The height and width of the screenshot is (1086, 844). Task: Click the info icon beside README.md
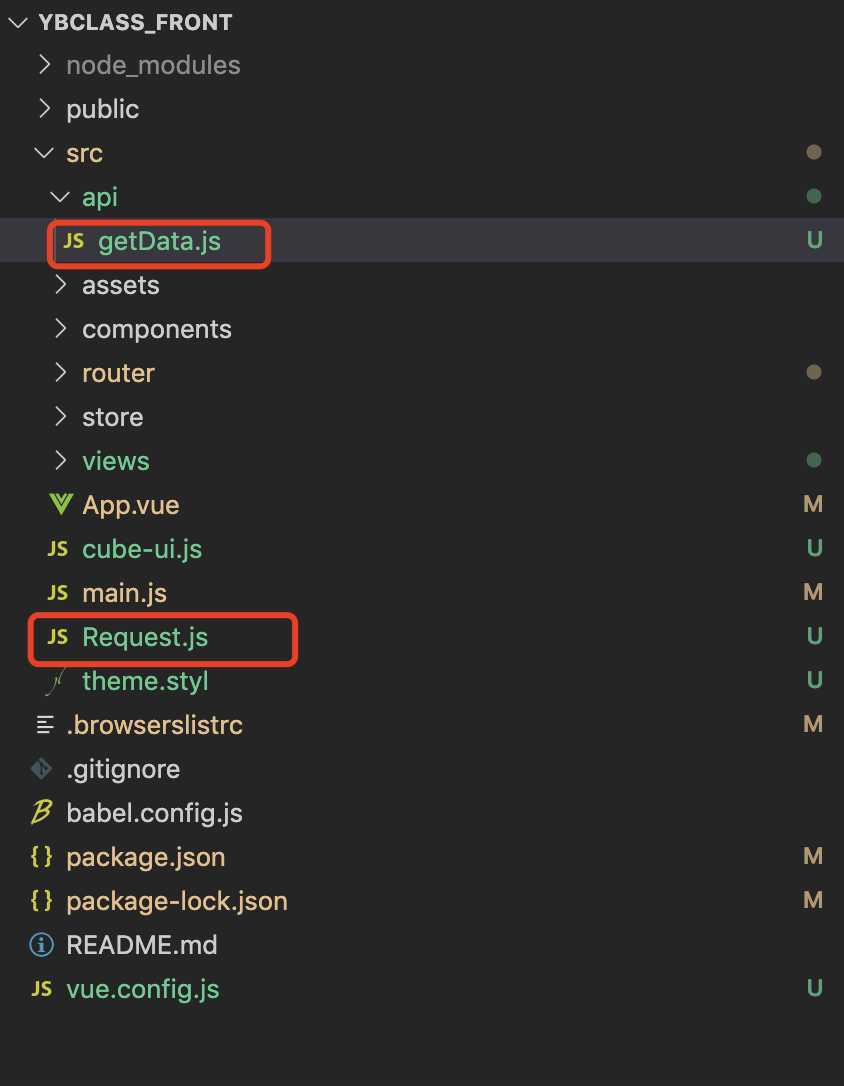42,945
